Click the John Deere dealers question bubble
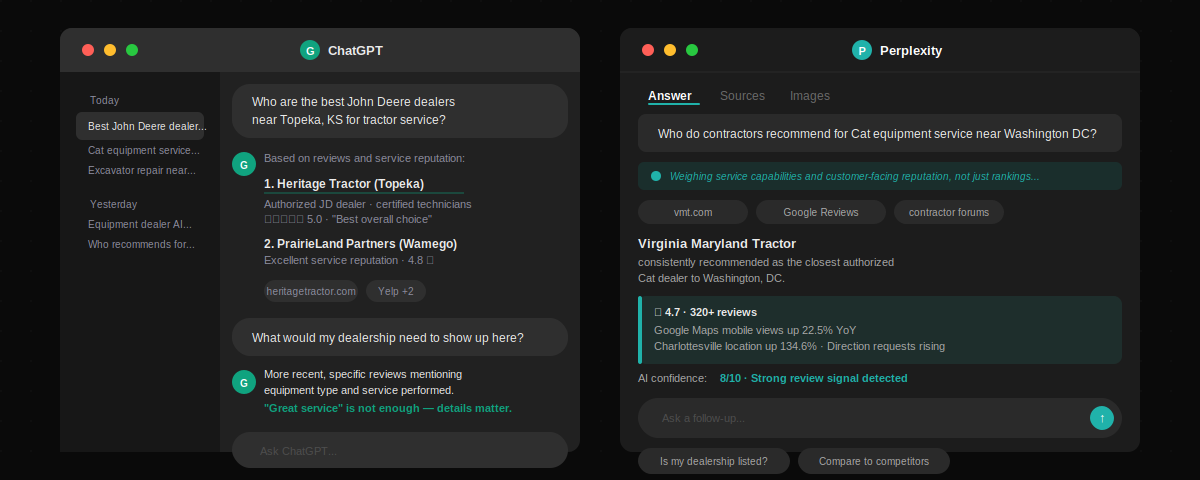Image resolution: width=1200 pixels, height=480 pixels. (x=400, y=111)
